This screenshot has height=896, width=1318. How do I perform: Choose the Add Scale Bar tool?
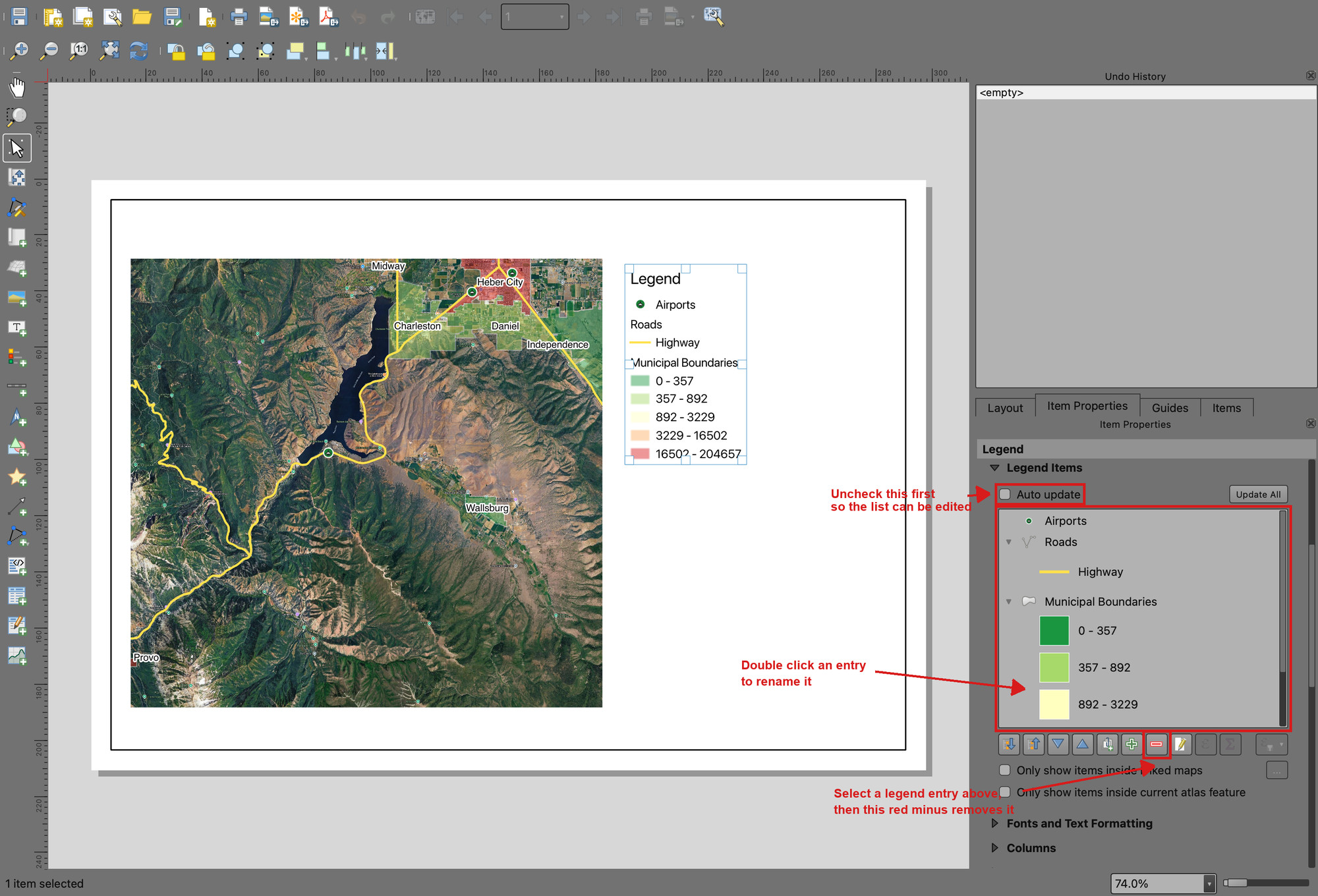pos(17,388)
